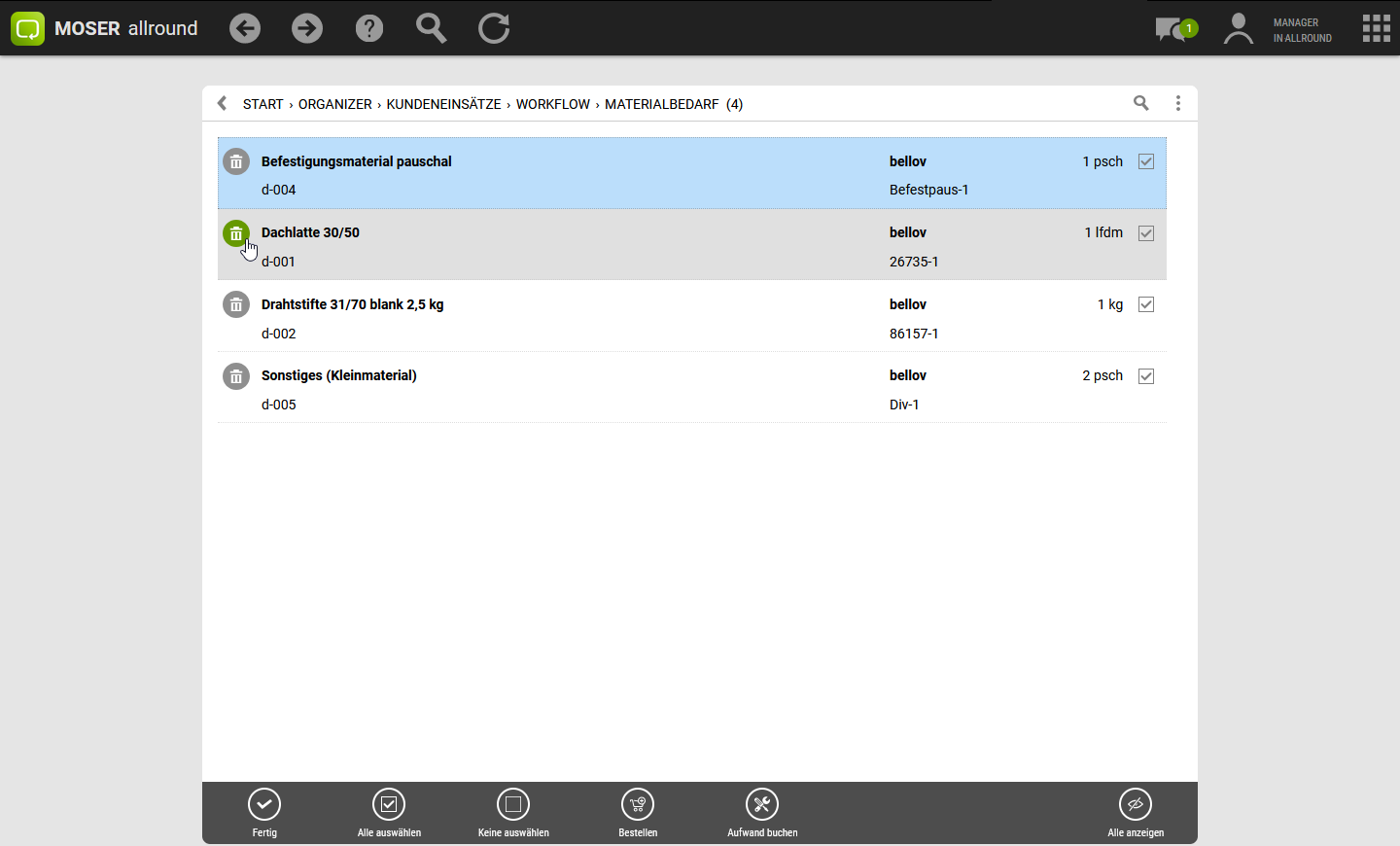Delete the Dachlatte 30/50 entry via trash icon

(236, 233)
